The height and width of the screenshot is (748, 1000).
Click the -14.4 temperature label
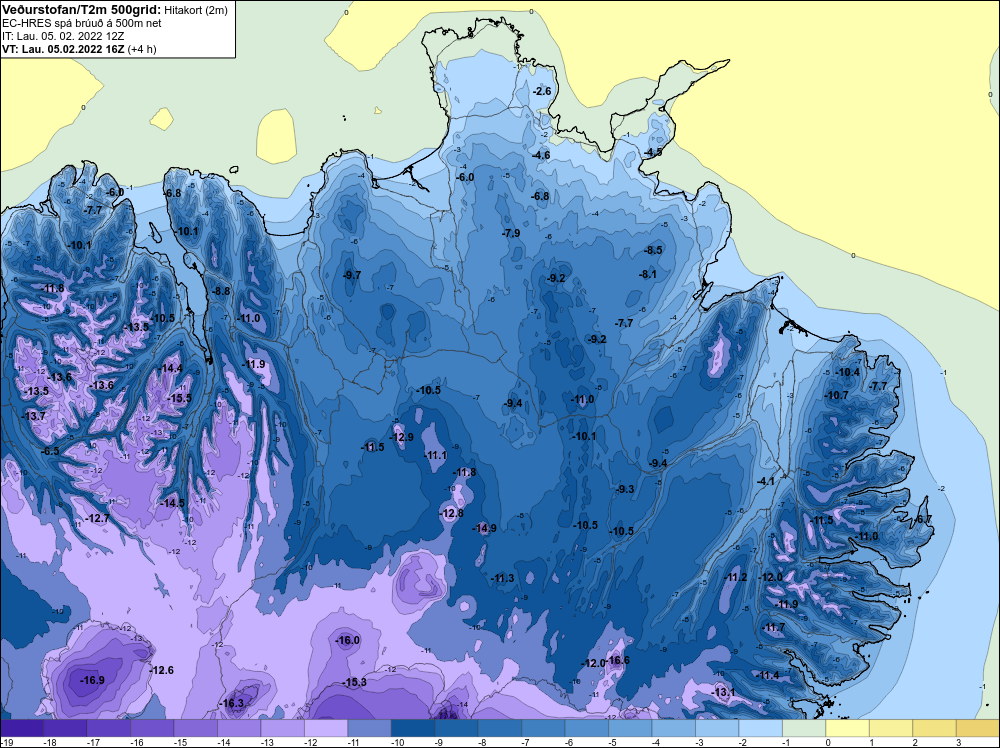171,368
